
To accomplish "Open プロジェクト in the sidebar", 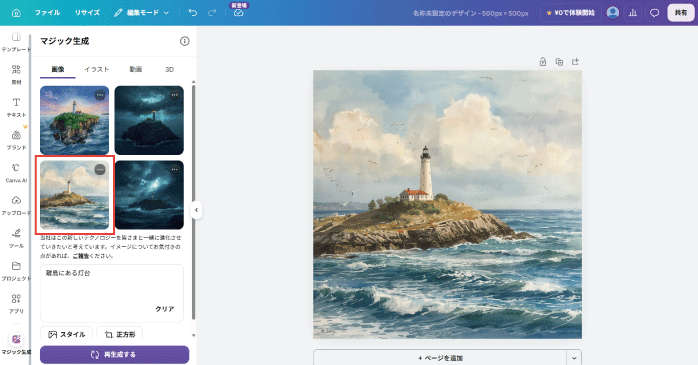I will coord(16,271).
